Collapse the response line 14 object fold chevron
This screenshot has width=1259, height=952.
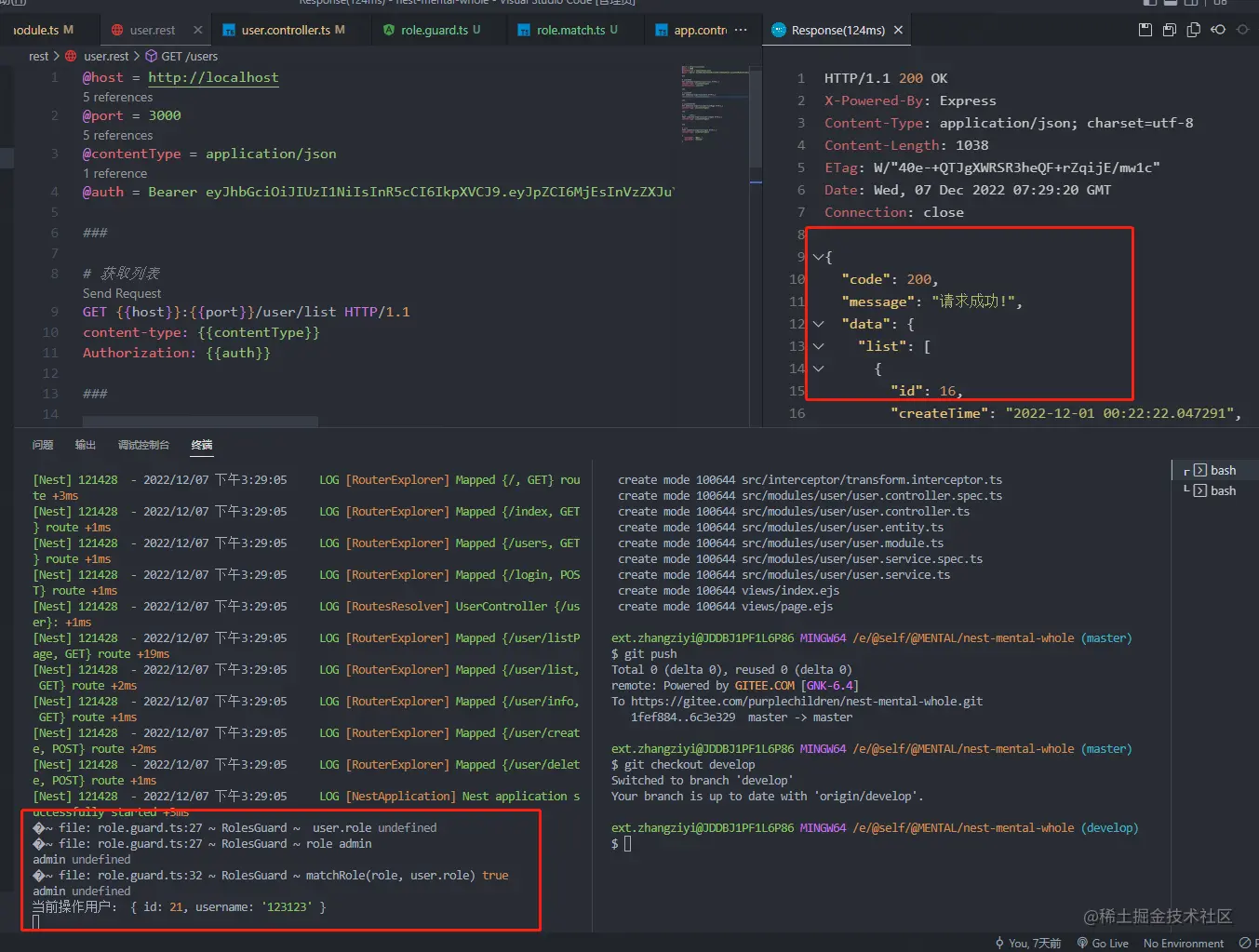tap(818, 369)
